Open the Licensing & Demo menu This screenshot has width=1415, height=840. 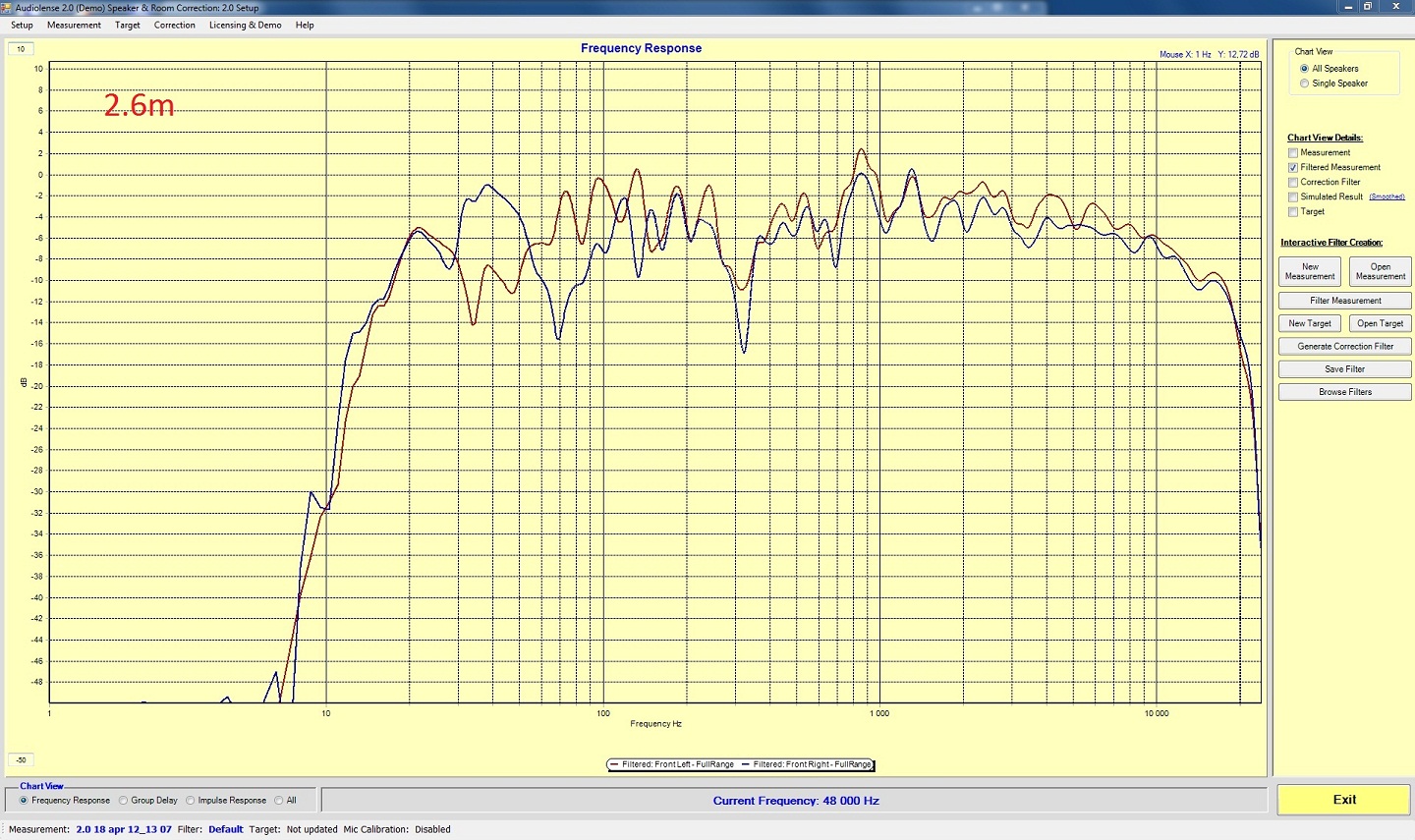point(245,26)
